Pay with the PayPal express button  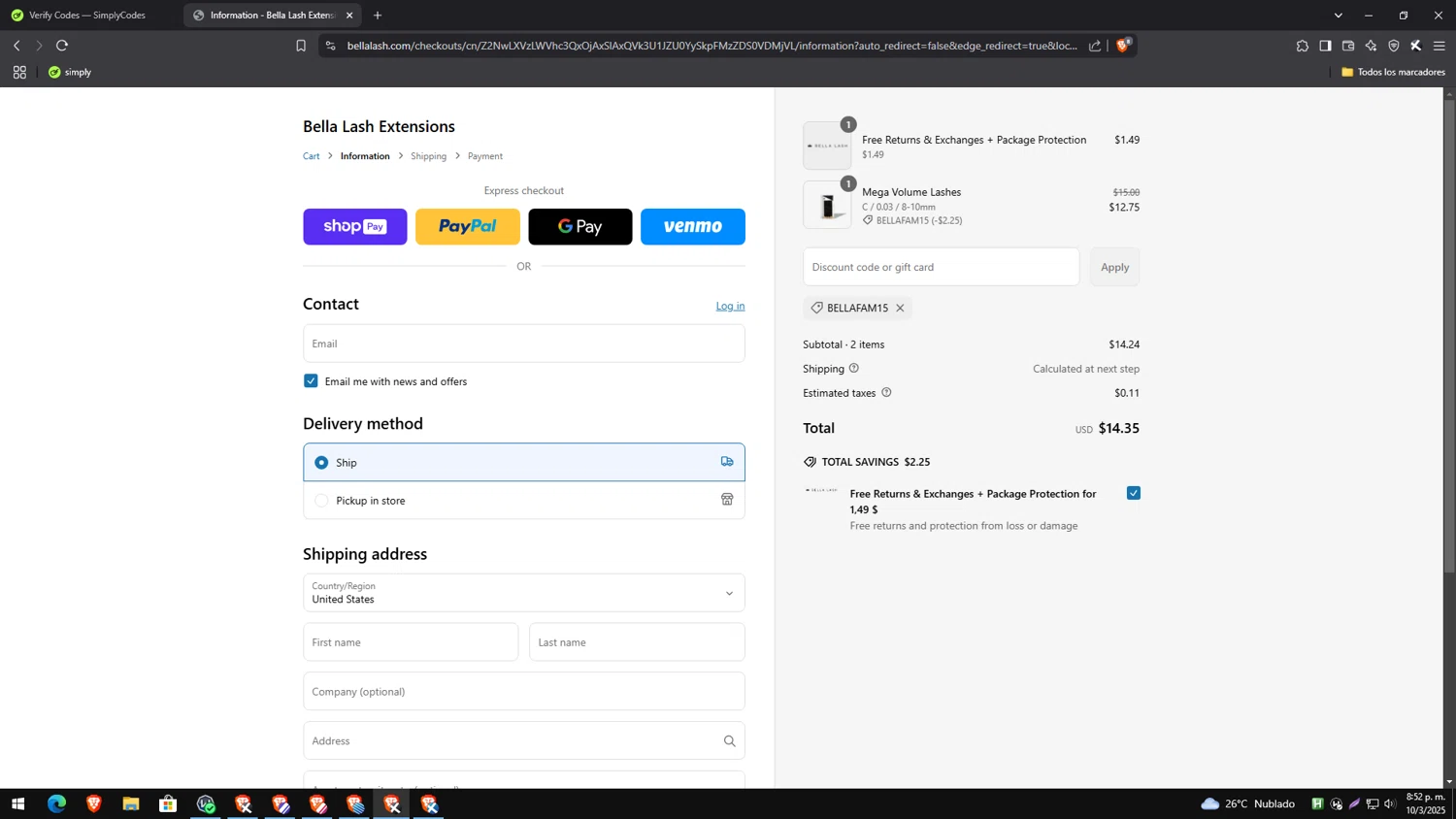pos(467,227)
